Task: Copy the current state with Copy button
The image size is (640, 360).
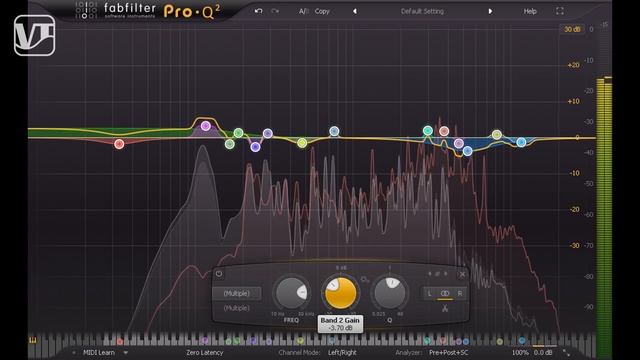Action: [x=322, y=11]
